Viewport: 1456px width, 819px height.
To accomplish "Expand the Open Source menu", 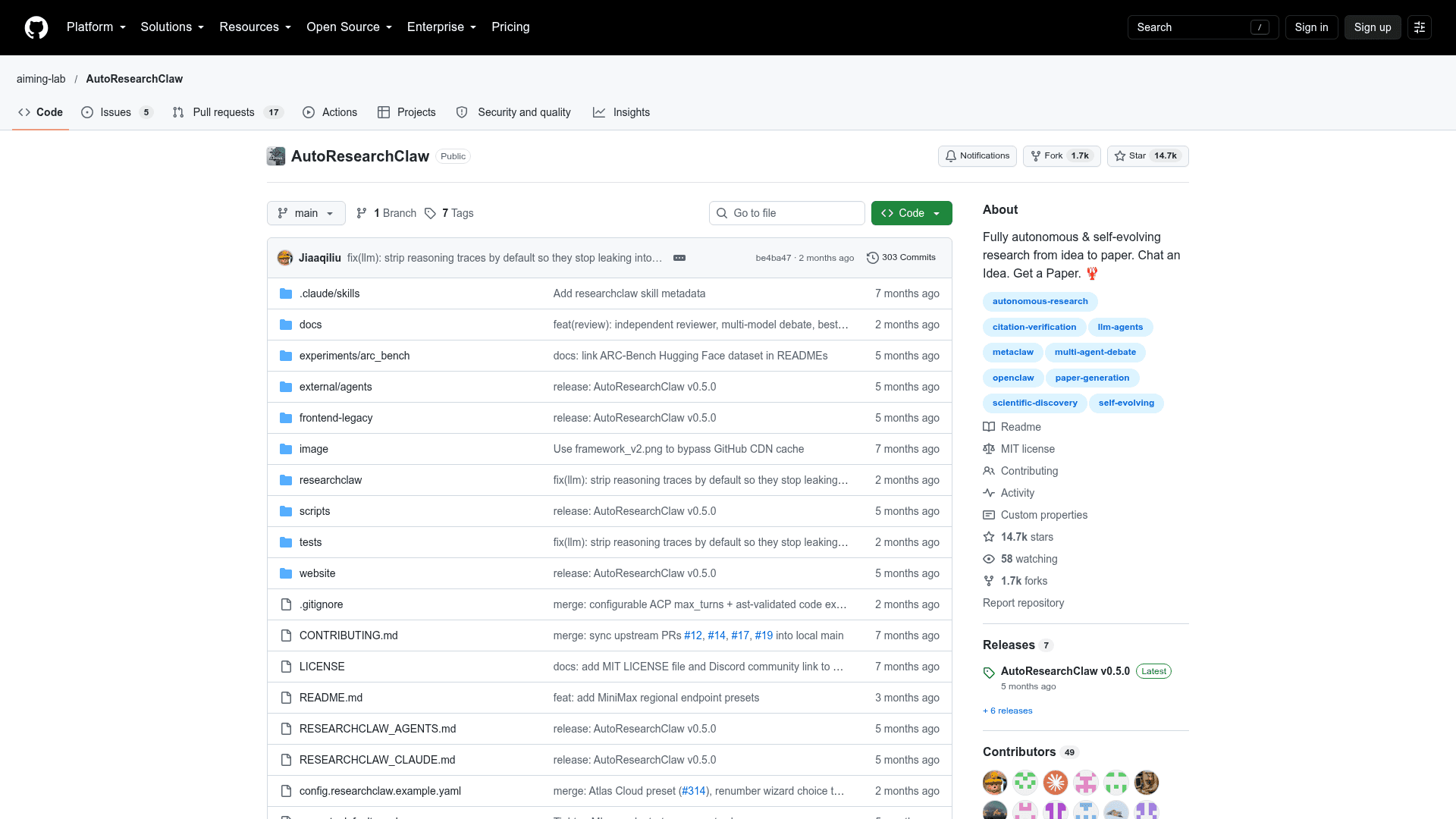I will (x=349, y=27).
